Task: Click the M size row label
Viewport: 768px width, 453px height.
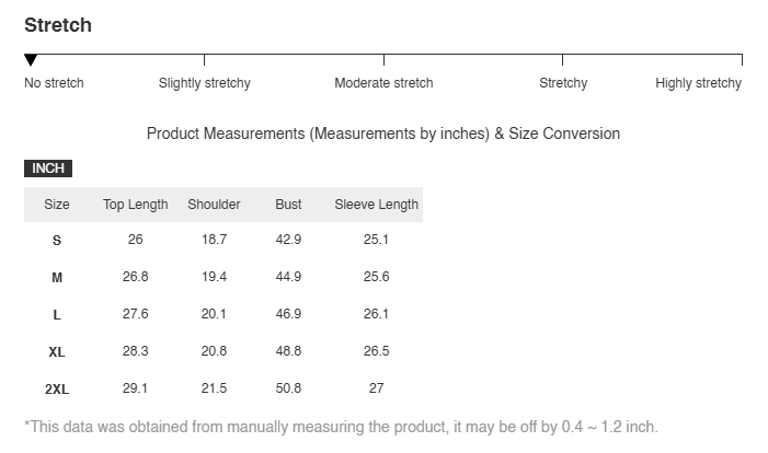Action: (57, 277)
